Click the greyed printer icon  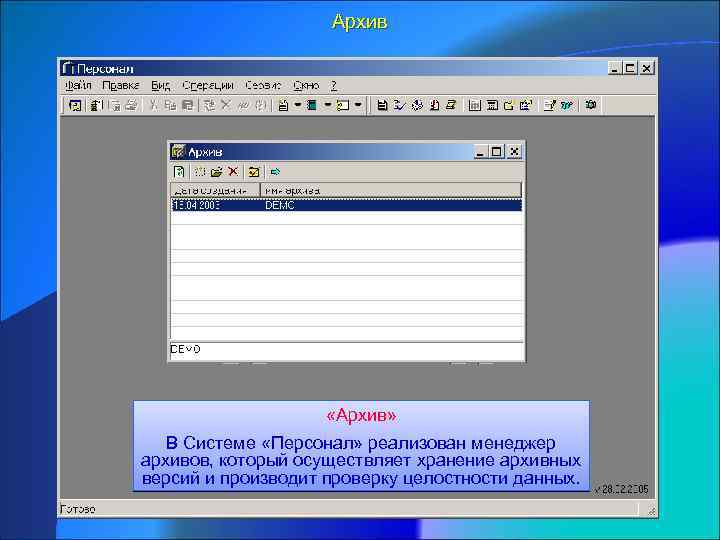(131, 106)
